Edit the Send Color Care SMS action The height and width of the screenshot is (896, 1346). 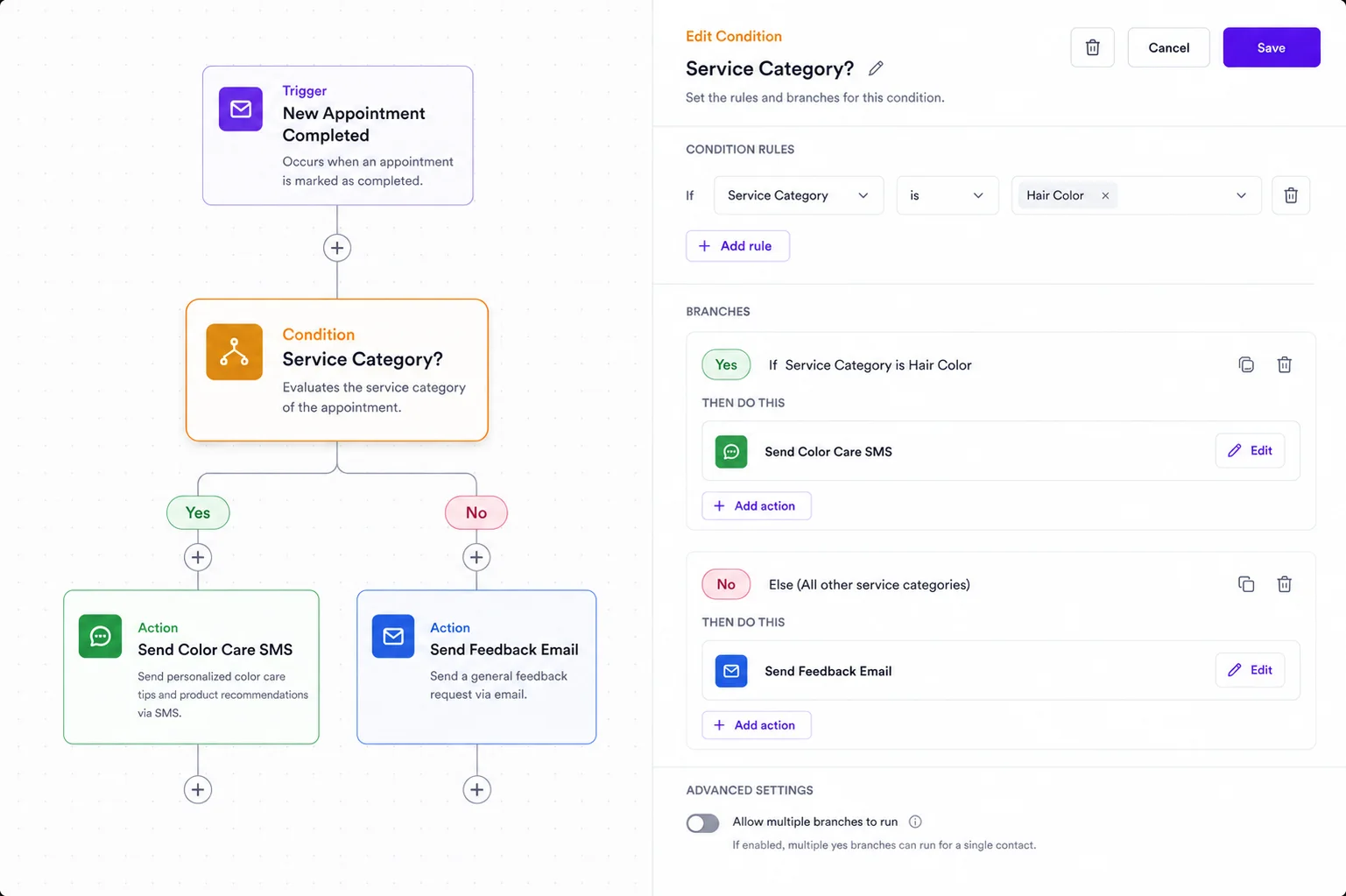[1250, 450]
